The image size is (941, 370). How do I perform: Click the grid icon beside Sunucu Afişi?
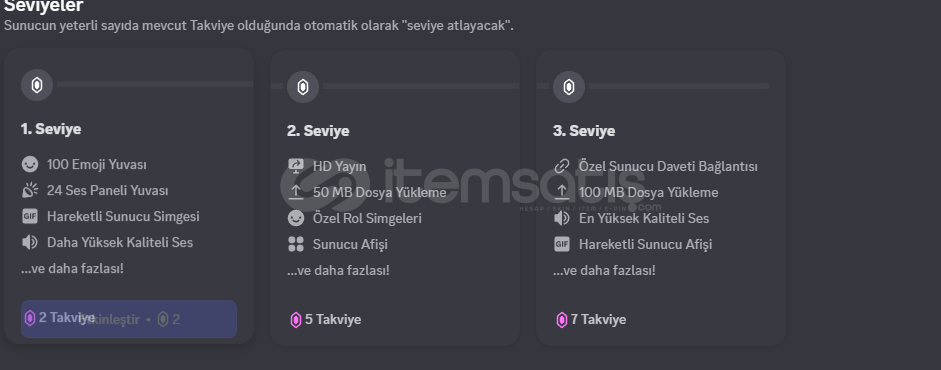coord(295,244)
